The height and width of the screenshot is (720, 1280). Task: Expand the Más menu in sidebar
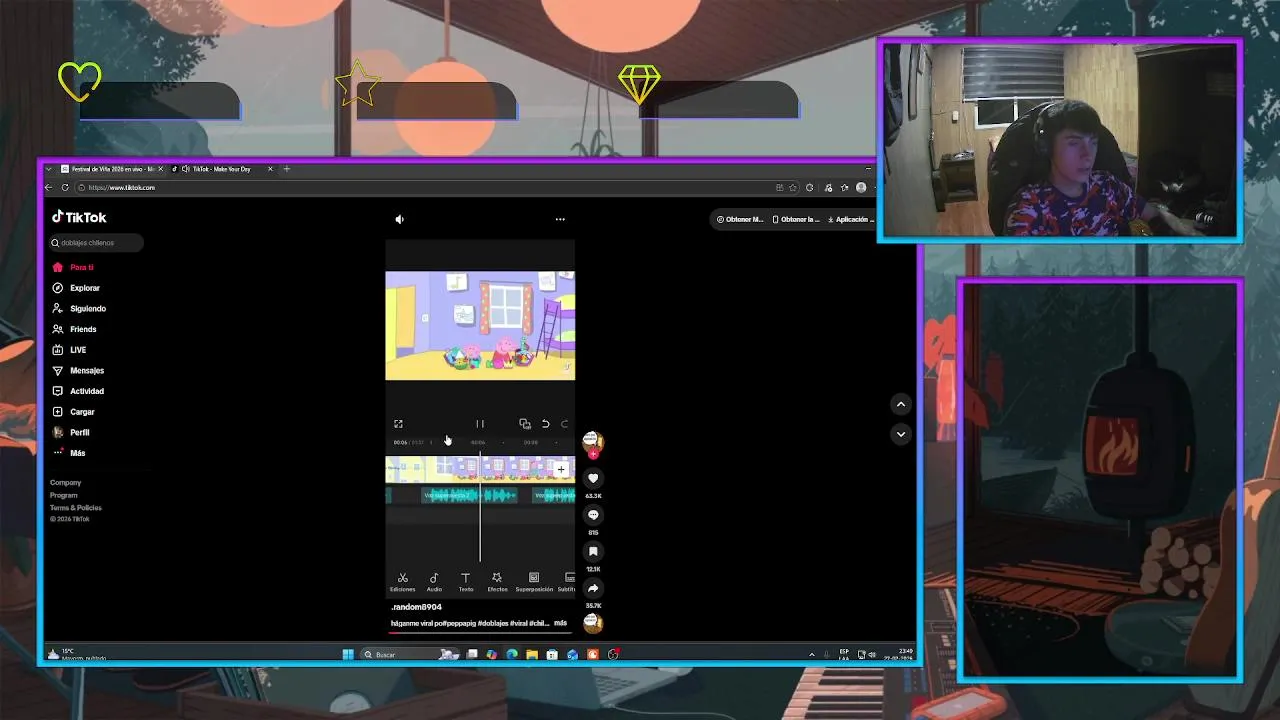tap(69, 453)
